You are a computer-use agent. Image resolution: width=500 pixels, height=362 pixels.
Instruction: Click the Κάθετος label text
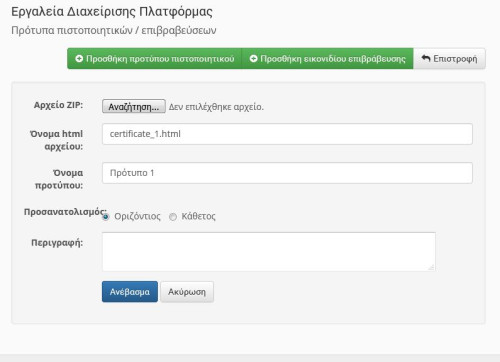point(198,216)
